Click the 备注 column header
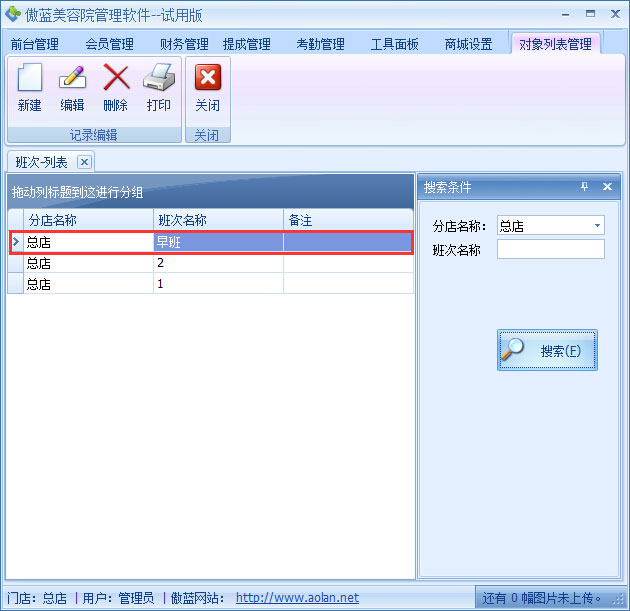 tap(347, 220)
